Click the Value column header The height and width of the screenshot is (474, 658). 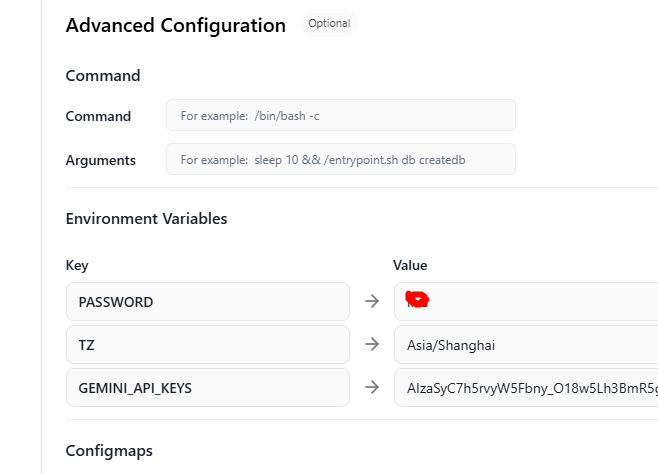point(410,265)
